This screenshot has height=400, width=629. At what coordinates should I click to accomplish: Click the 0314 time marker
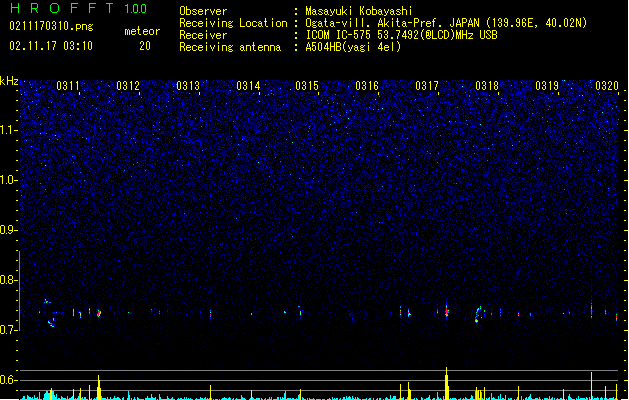248,86
